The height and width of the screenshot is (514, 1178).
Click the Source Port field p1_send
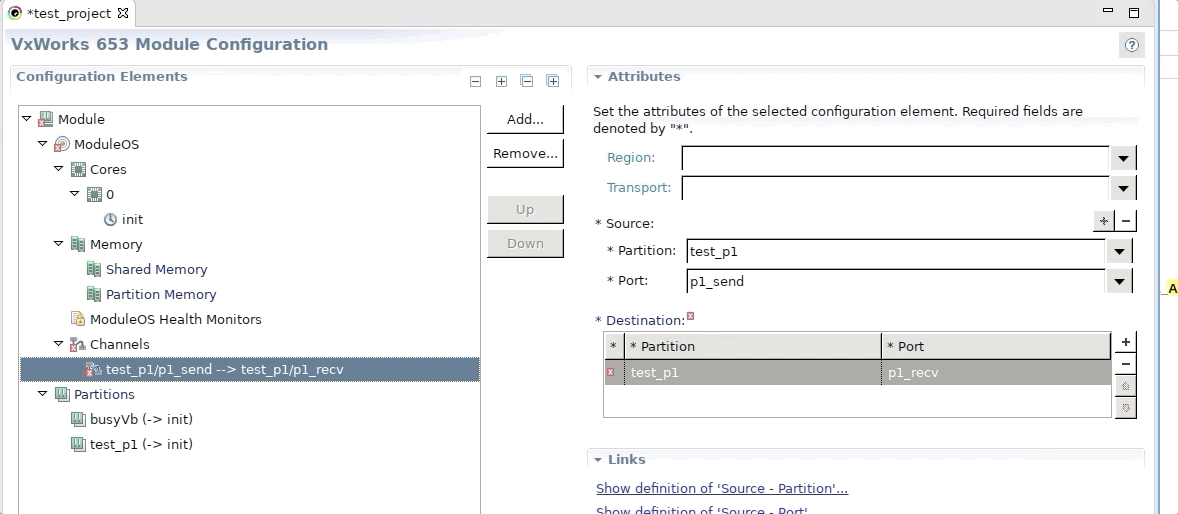896,282
